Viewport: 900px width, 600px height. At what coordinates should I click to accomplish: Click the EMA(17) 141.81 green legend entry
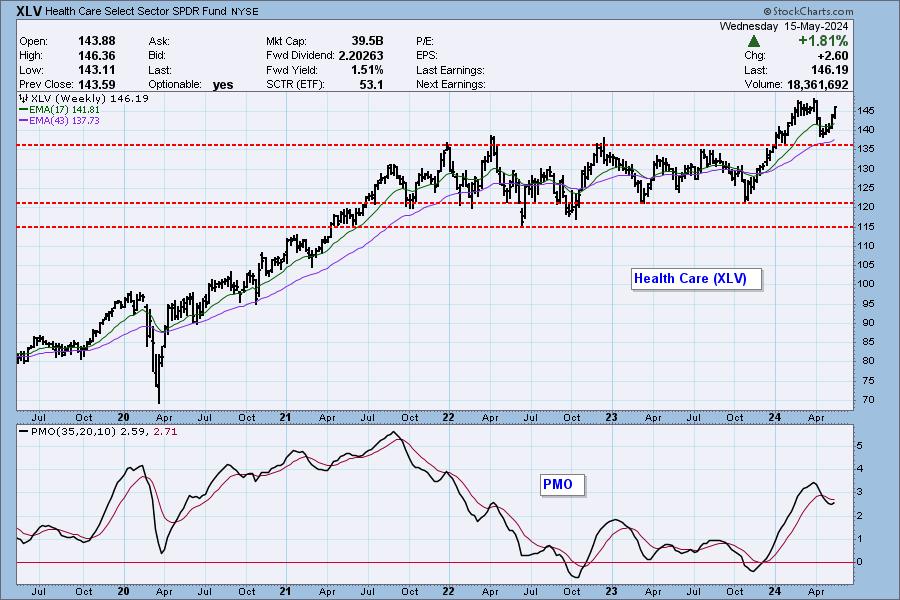click(59, 110)
